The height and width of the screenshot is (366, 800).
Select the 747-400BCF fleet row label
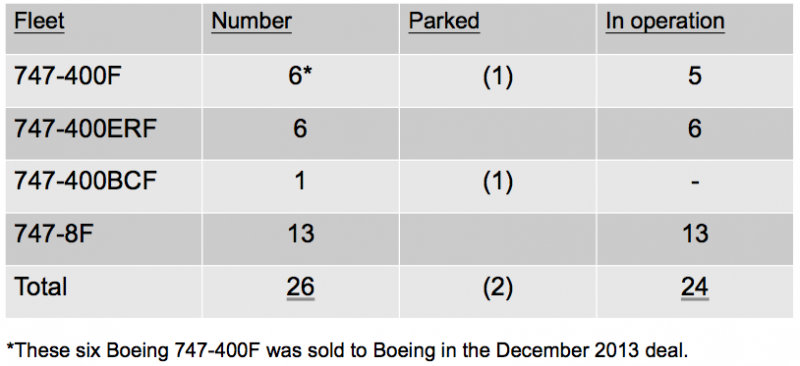pyautogui.click(x=85, y=182)
